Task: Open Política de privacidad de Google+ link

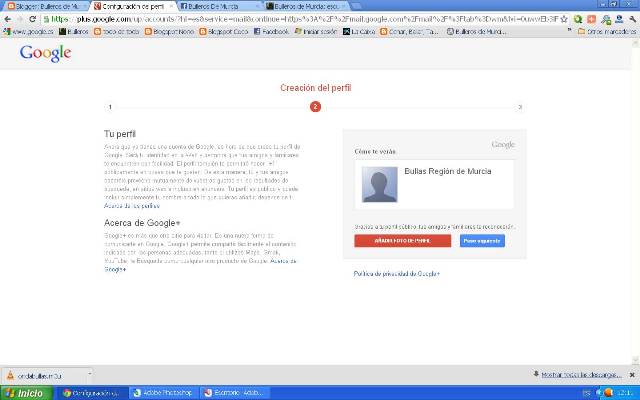Action: tap(397, 274)
